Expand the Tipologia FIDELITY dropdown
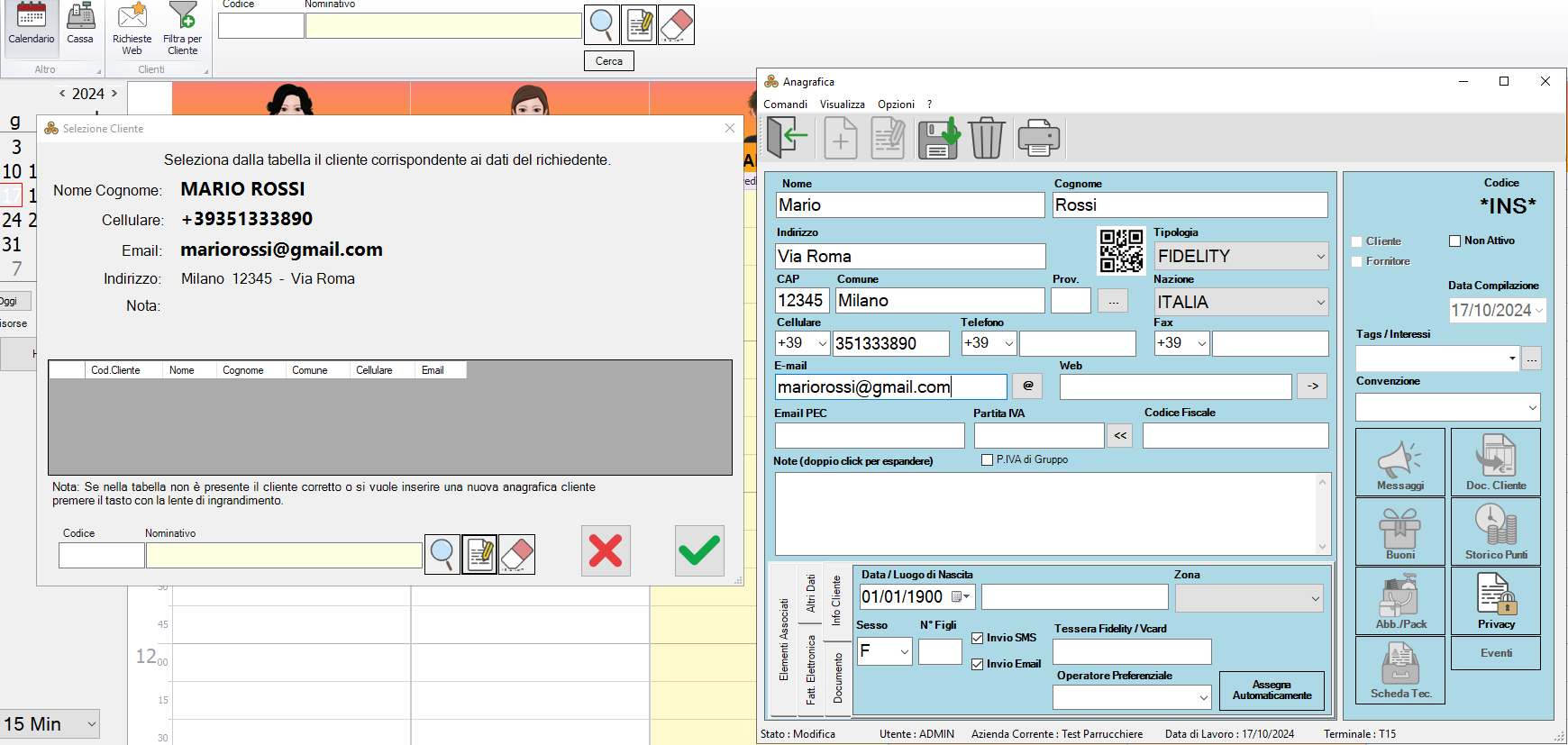1568x745 pixels. tap(1320, 257)
